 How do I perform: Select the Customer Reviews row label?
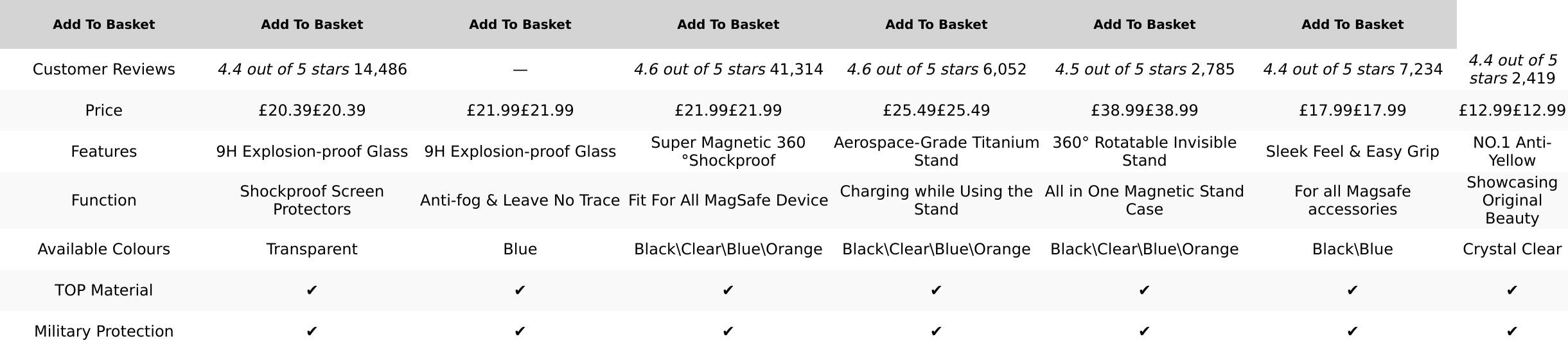click(x=103, y=69)
